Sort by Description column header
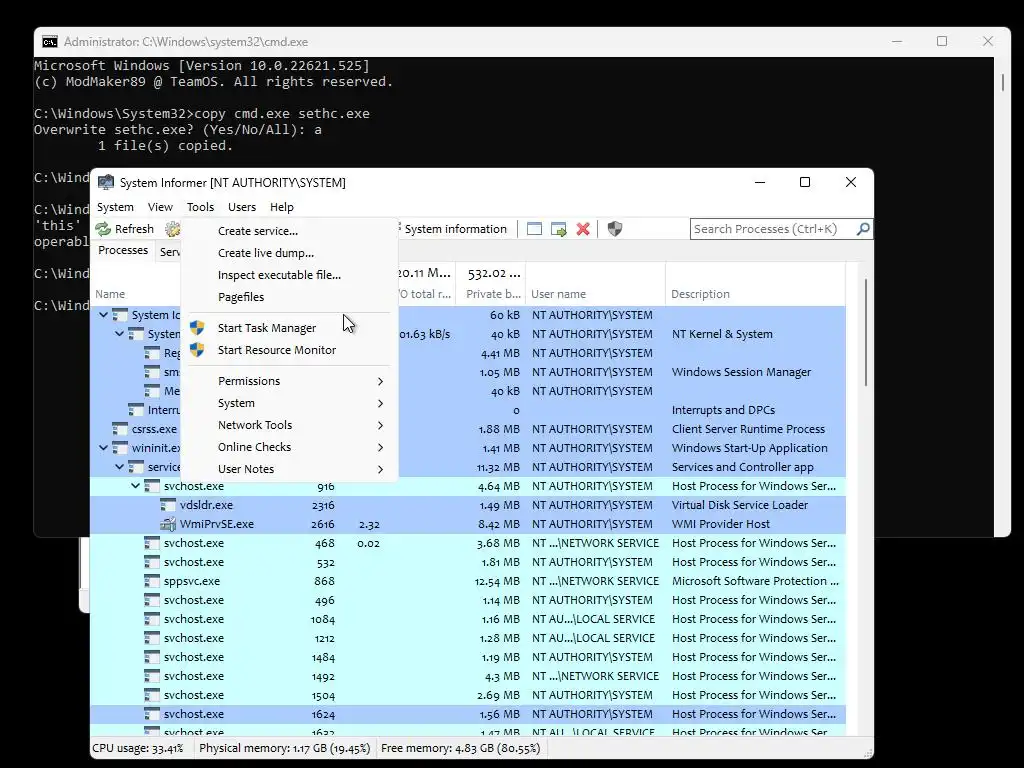The image size is (1024, 768). pyautogui.click(x=756, y=295)
